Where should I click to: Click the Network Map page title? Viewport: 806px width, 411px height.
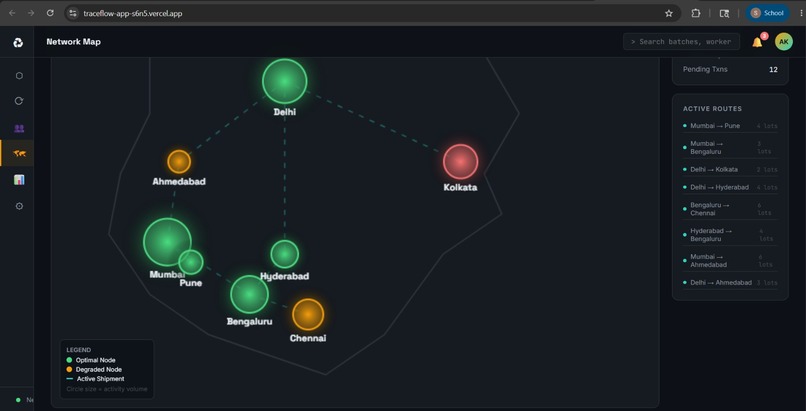point(74,42)
